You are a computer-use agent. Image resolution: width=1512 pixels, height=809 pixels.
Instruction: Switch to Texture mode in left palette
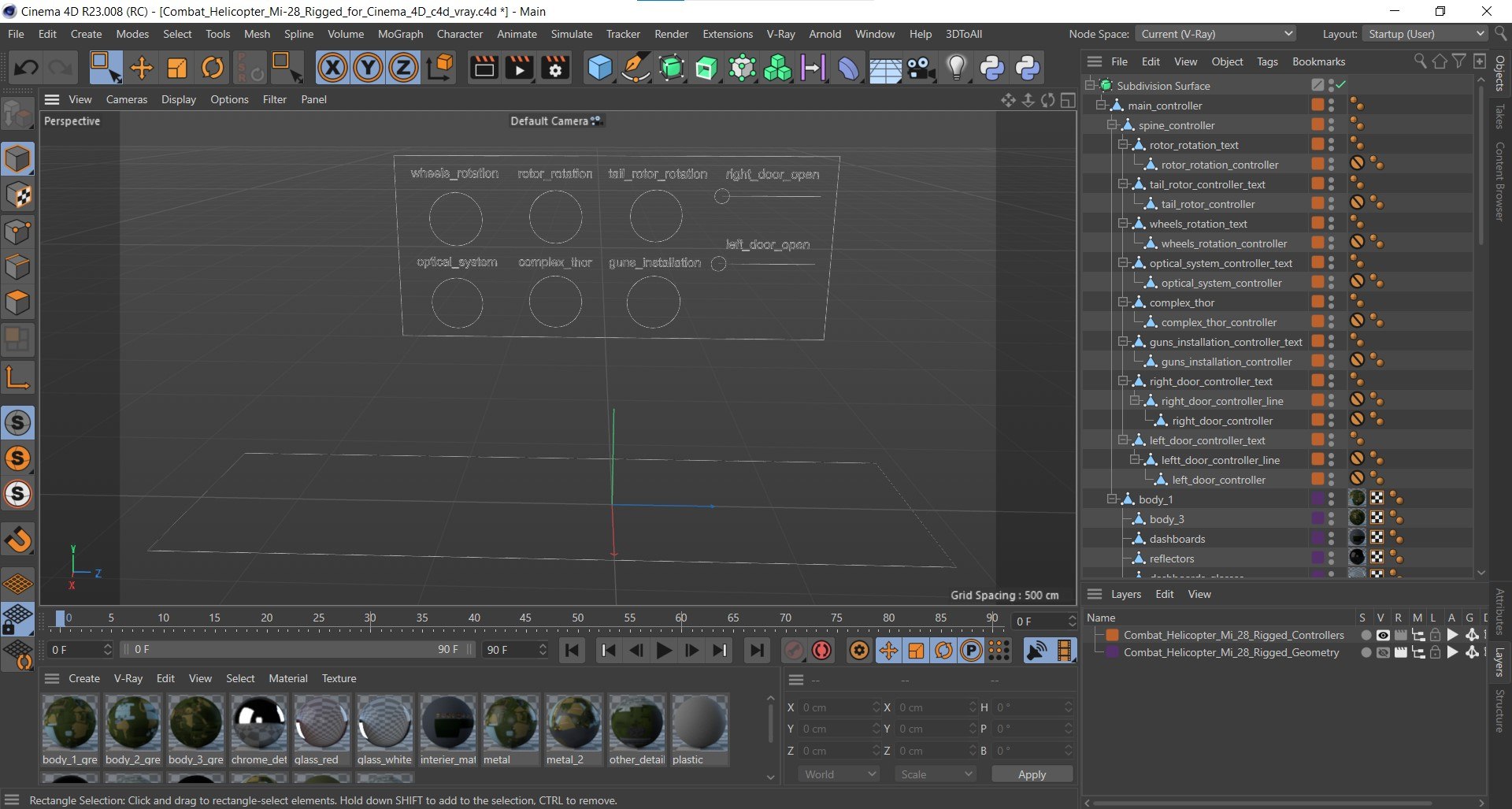(x=17, y=195)
